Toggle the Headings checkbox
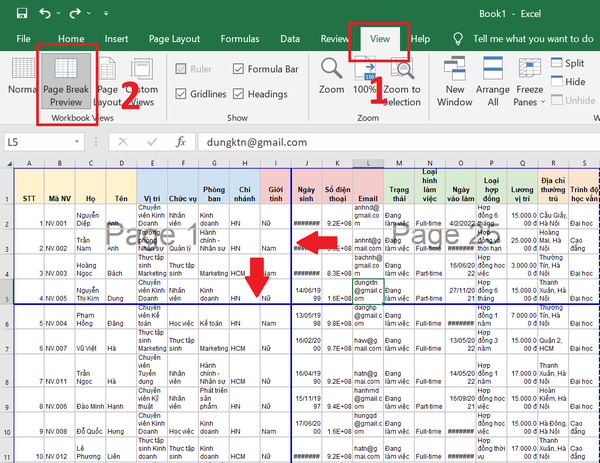 point(260,94)
